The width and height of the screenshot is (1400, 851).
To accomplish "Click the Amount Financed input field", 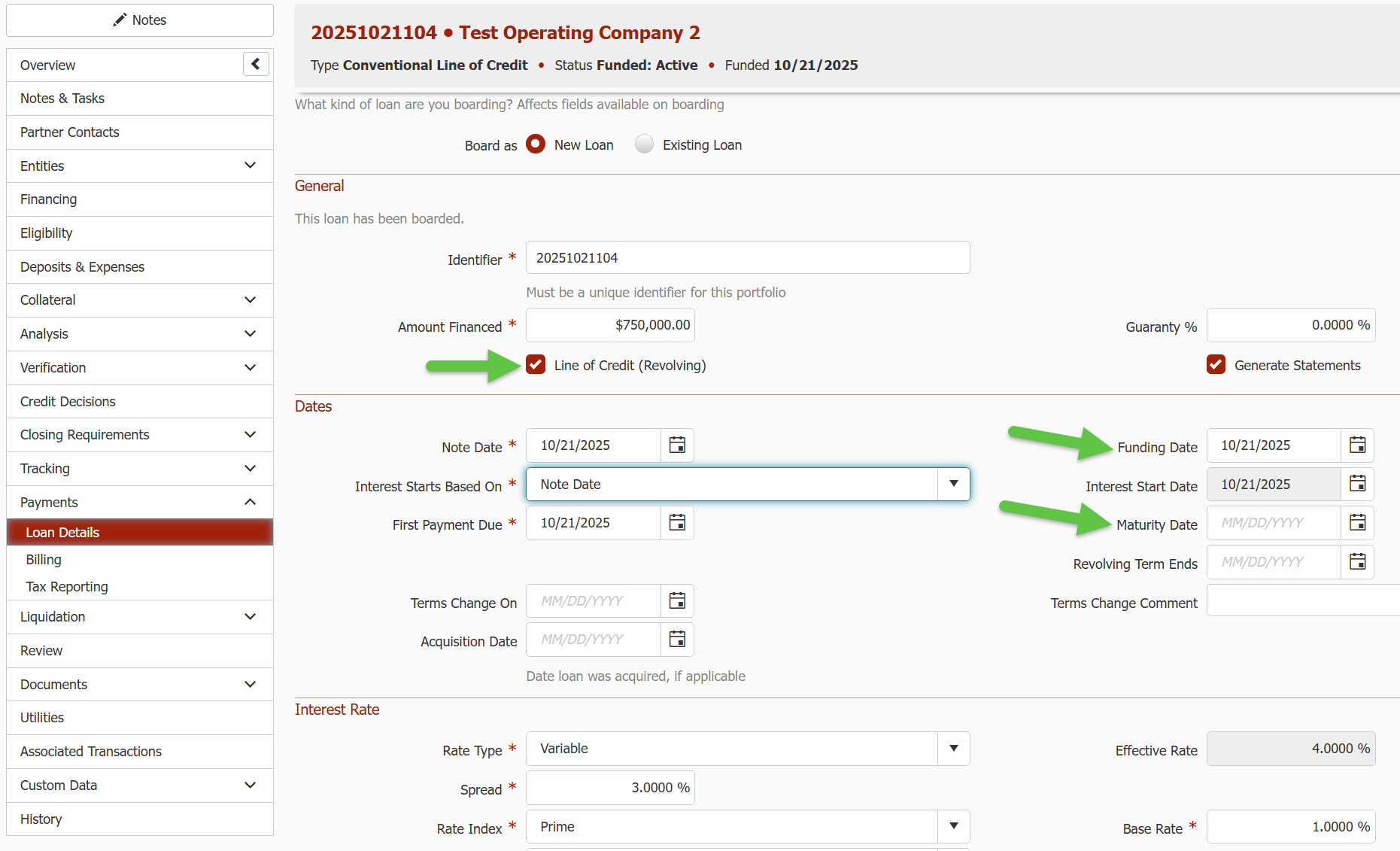I will (610, 325).
